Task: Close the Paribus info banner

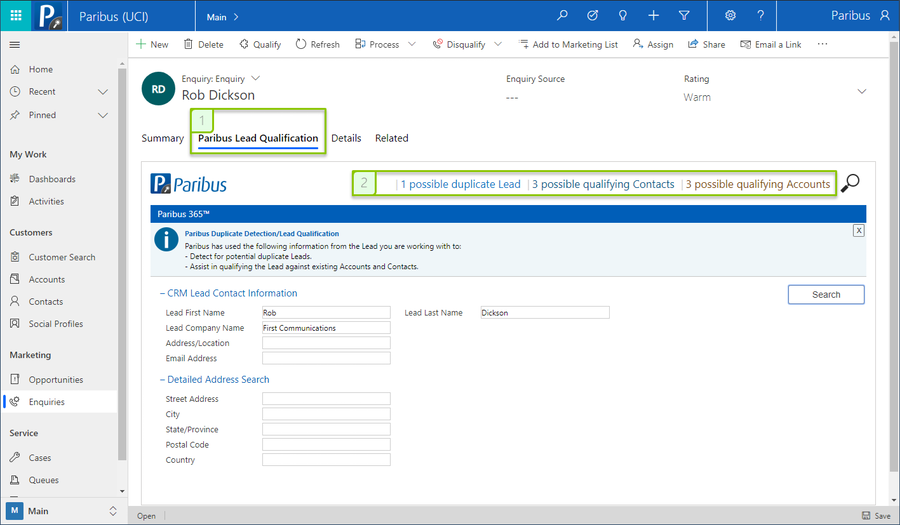Action: point(859,231)
